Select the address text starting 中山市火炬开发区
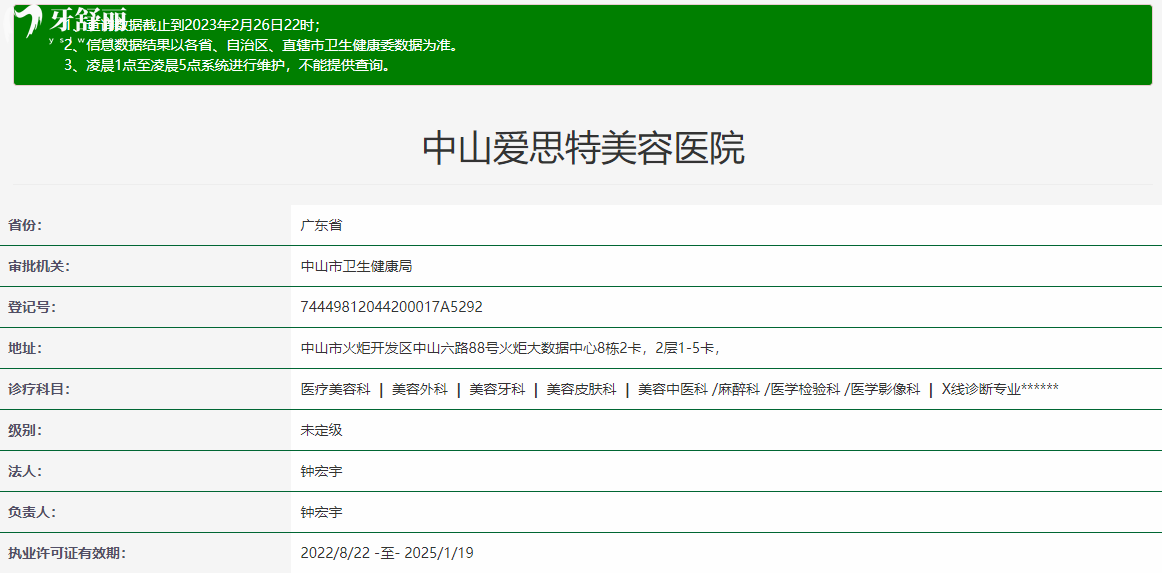Screen dimensions: 1162x573 [x=511, y=348]
